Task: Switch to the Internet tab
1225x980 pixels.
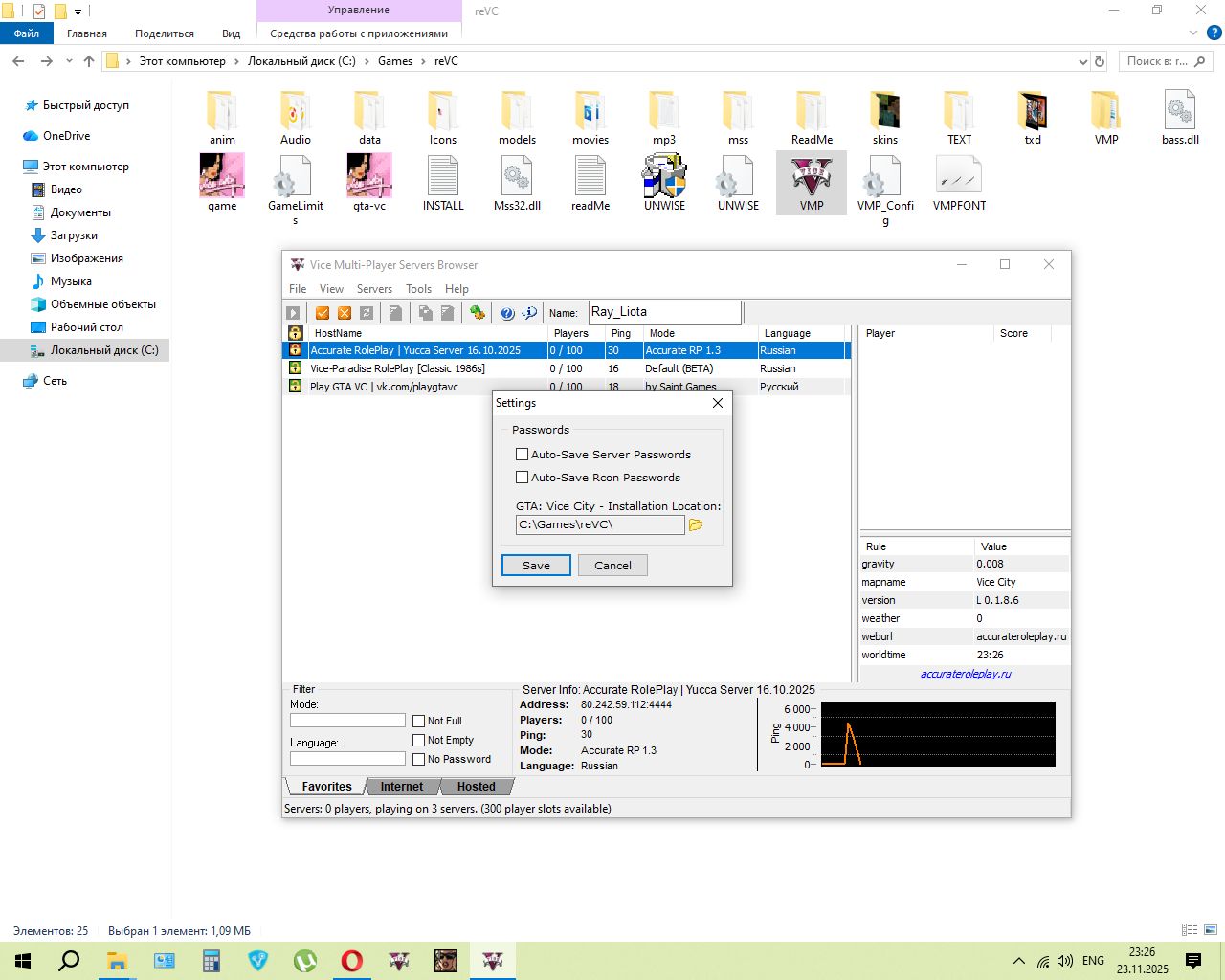Action: click(x=402, y=787)
